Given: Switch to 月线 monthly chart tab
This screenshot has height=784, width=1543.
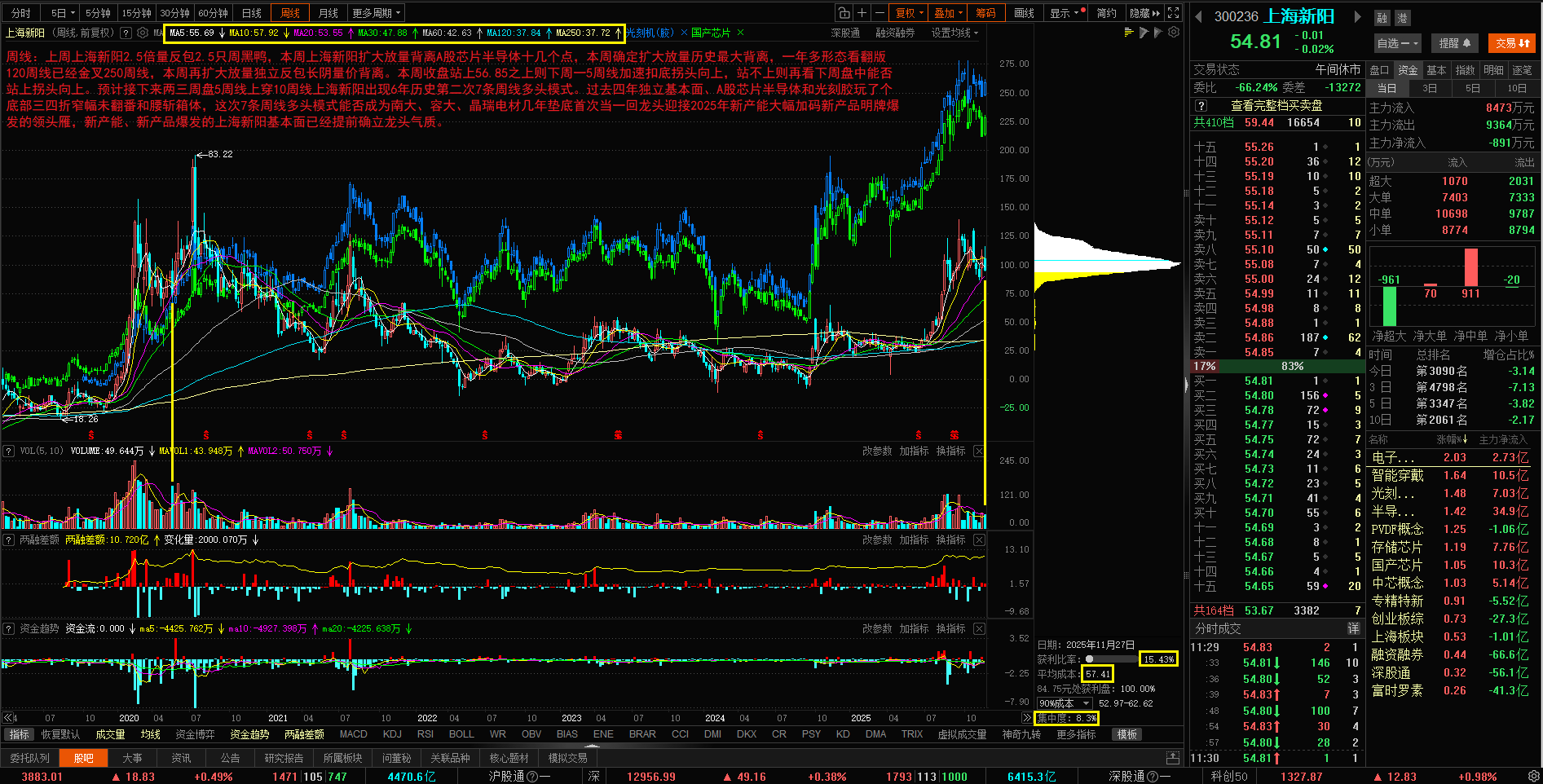Looking at the screenshot, I should (328, 13).
